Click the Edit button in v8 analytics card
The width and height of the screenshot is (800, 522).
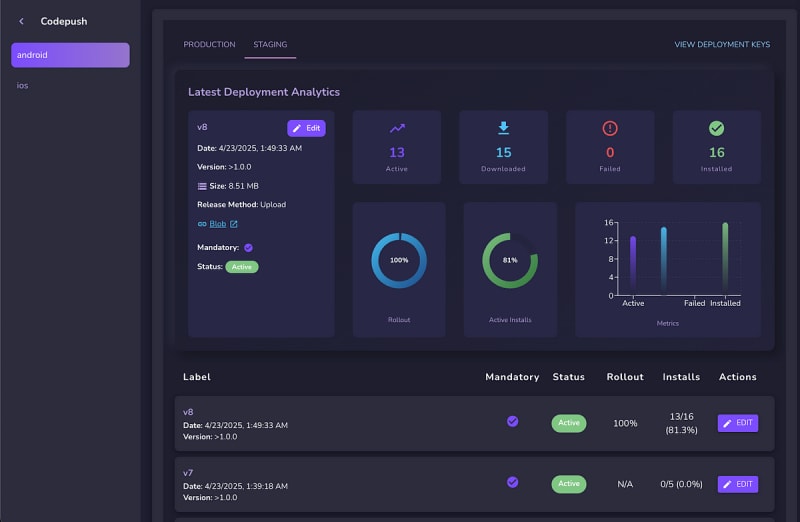(x=306, y=128)
